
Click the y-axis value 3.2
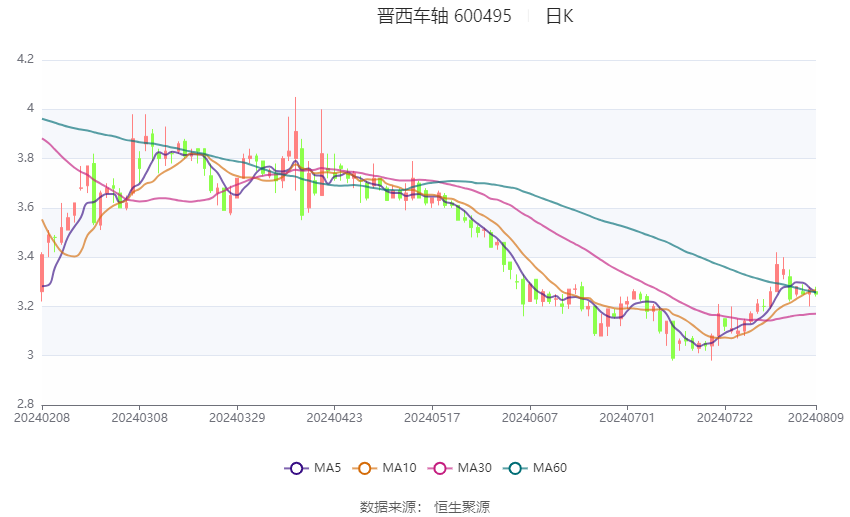tap(25, 306)
